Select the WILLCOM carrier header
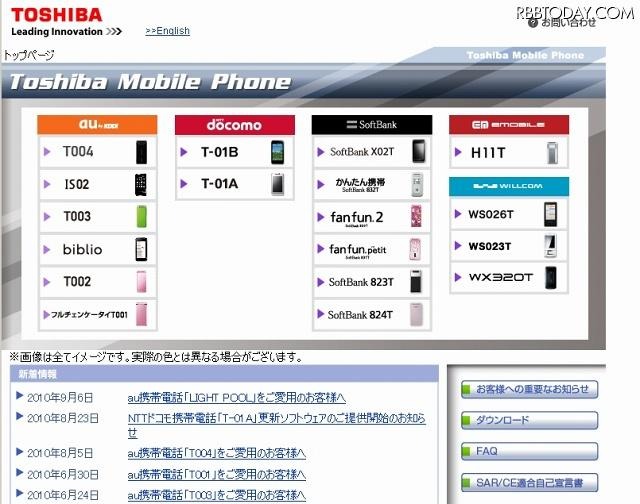Image resolution: width=640 pixels, height=504 pixels. coord(509,187)
